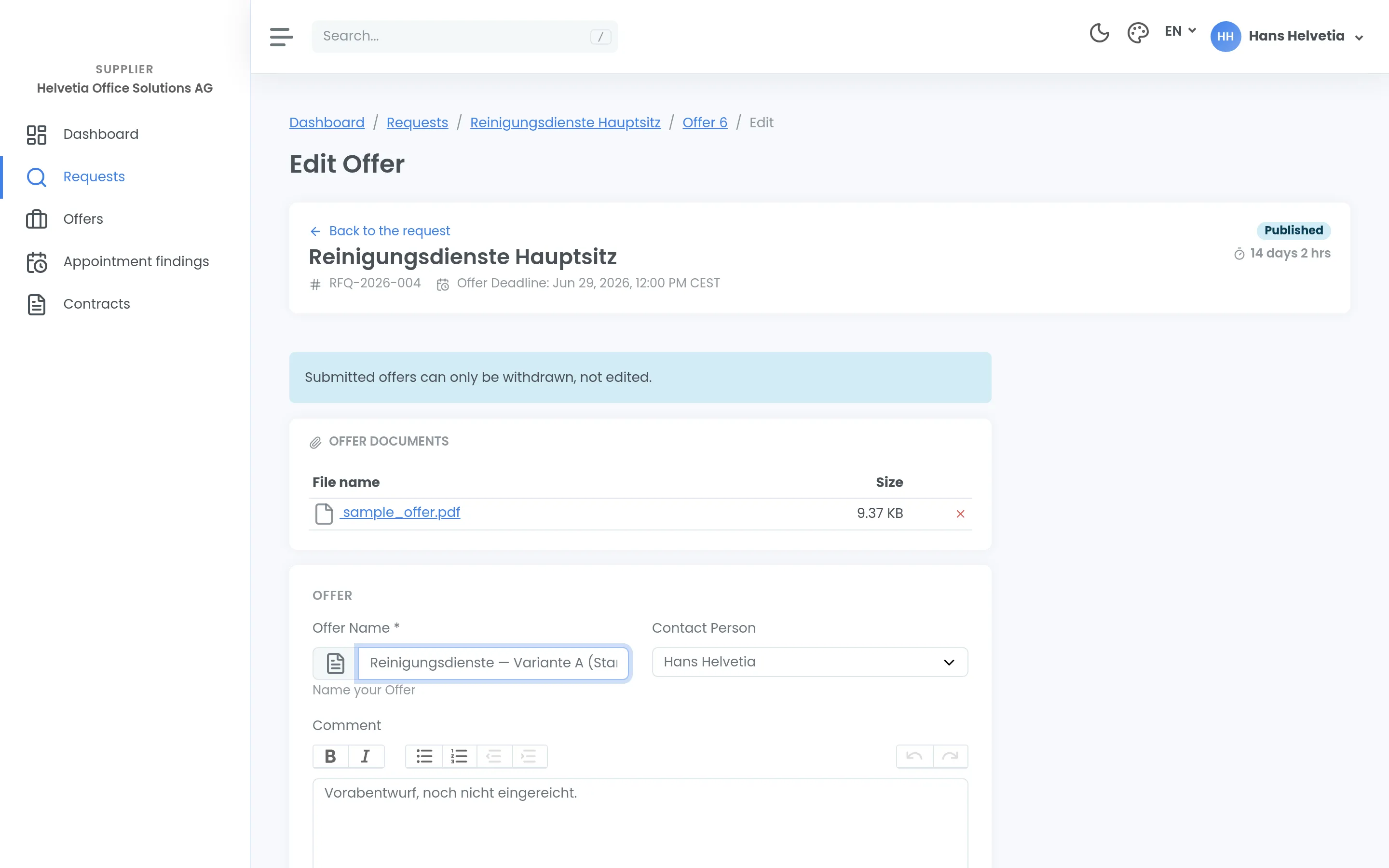
Task: Click the Offer Deadline date text
Action: point(588,283)
